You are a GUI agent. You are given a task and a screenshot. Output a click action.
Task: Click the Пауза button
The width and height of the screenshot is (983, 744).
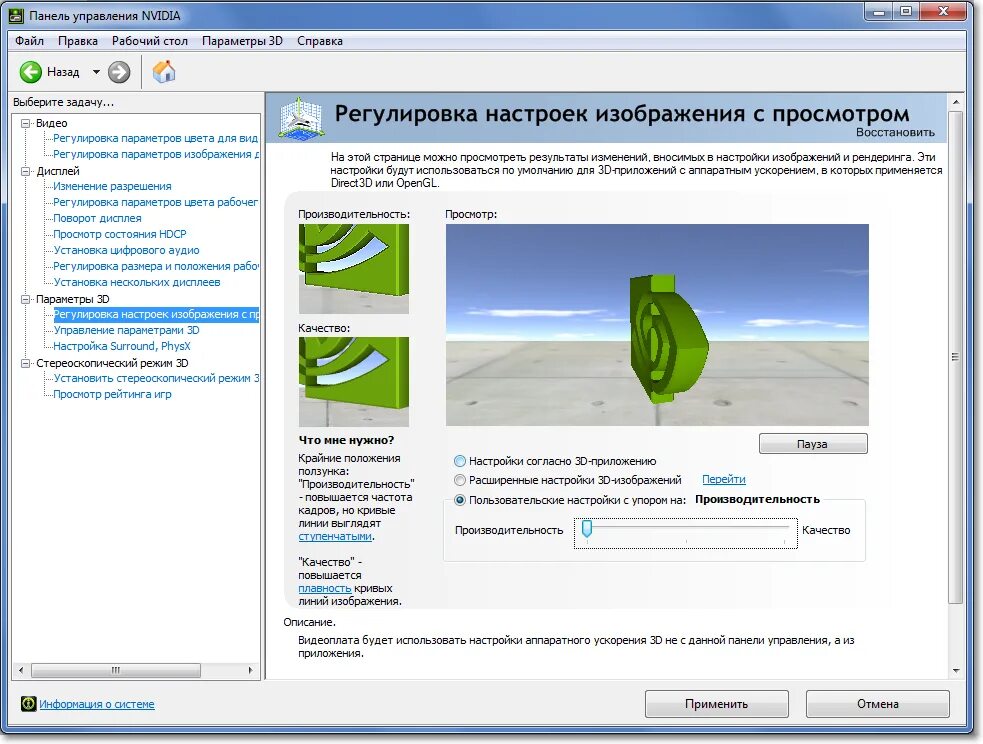pos(813,444)
